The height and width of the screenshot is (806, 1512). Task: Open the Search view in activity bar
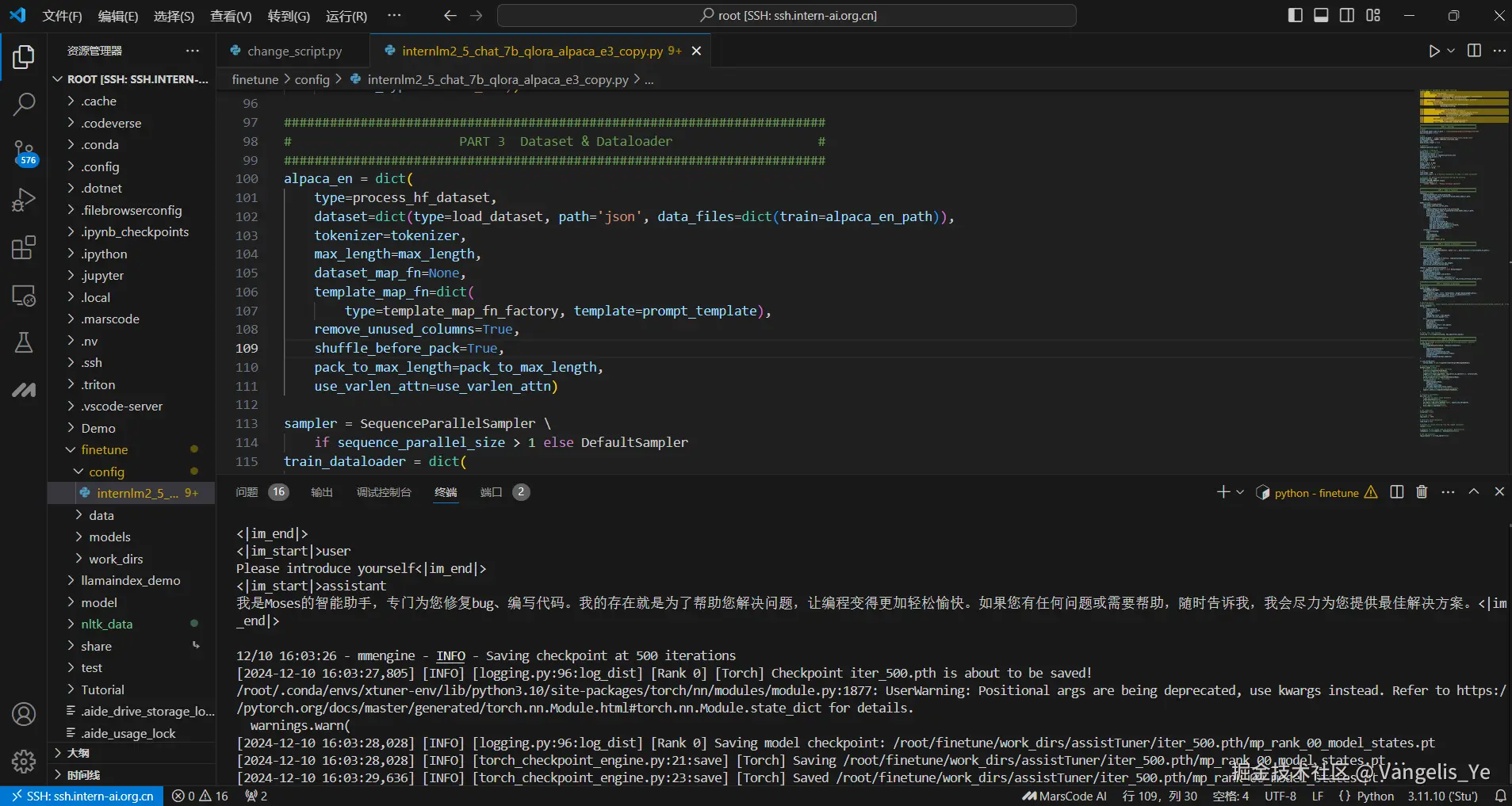pos(24,104)
